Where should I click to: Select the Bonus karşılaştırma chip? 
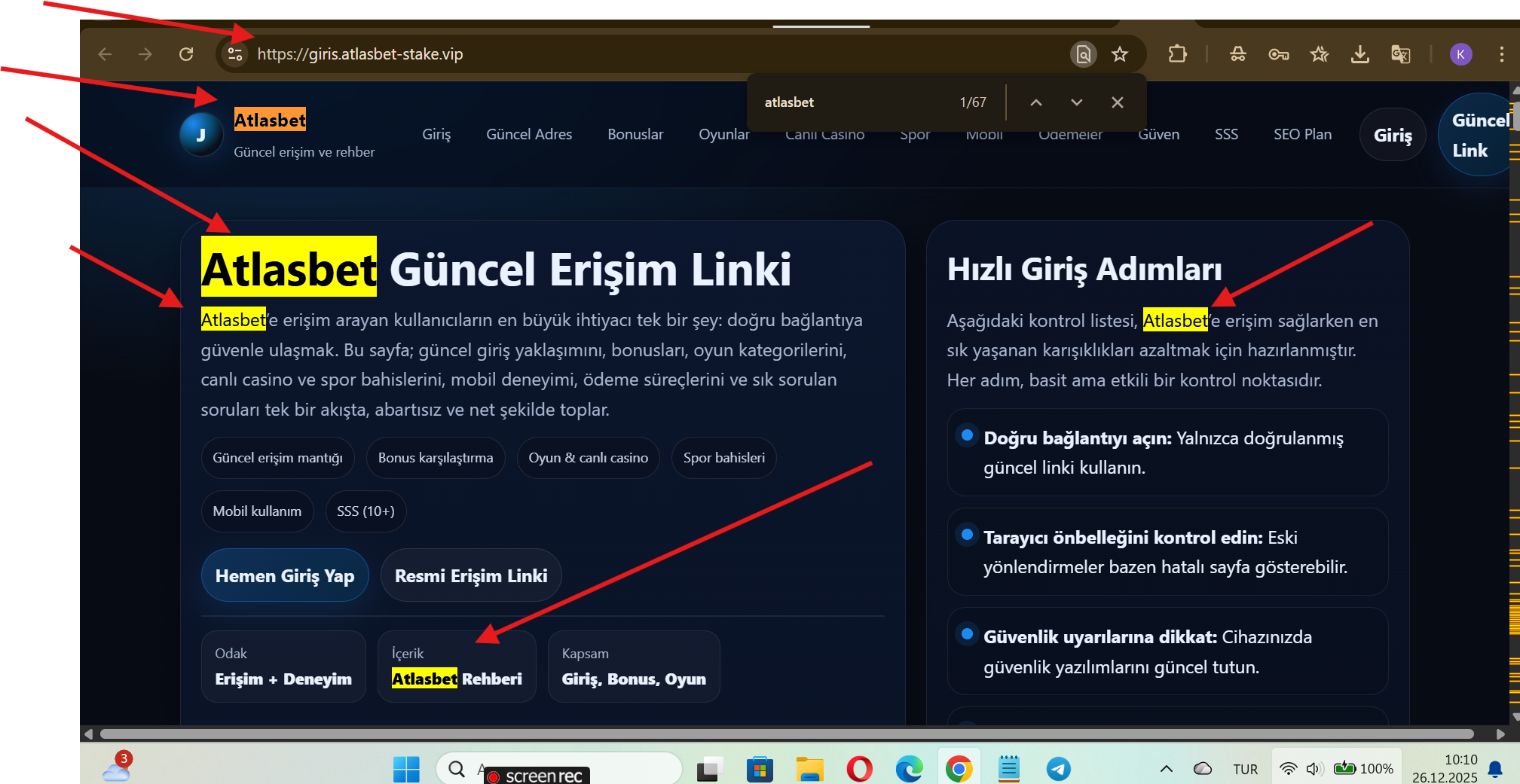tap(436, 458)
